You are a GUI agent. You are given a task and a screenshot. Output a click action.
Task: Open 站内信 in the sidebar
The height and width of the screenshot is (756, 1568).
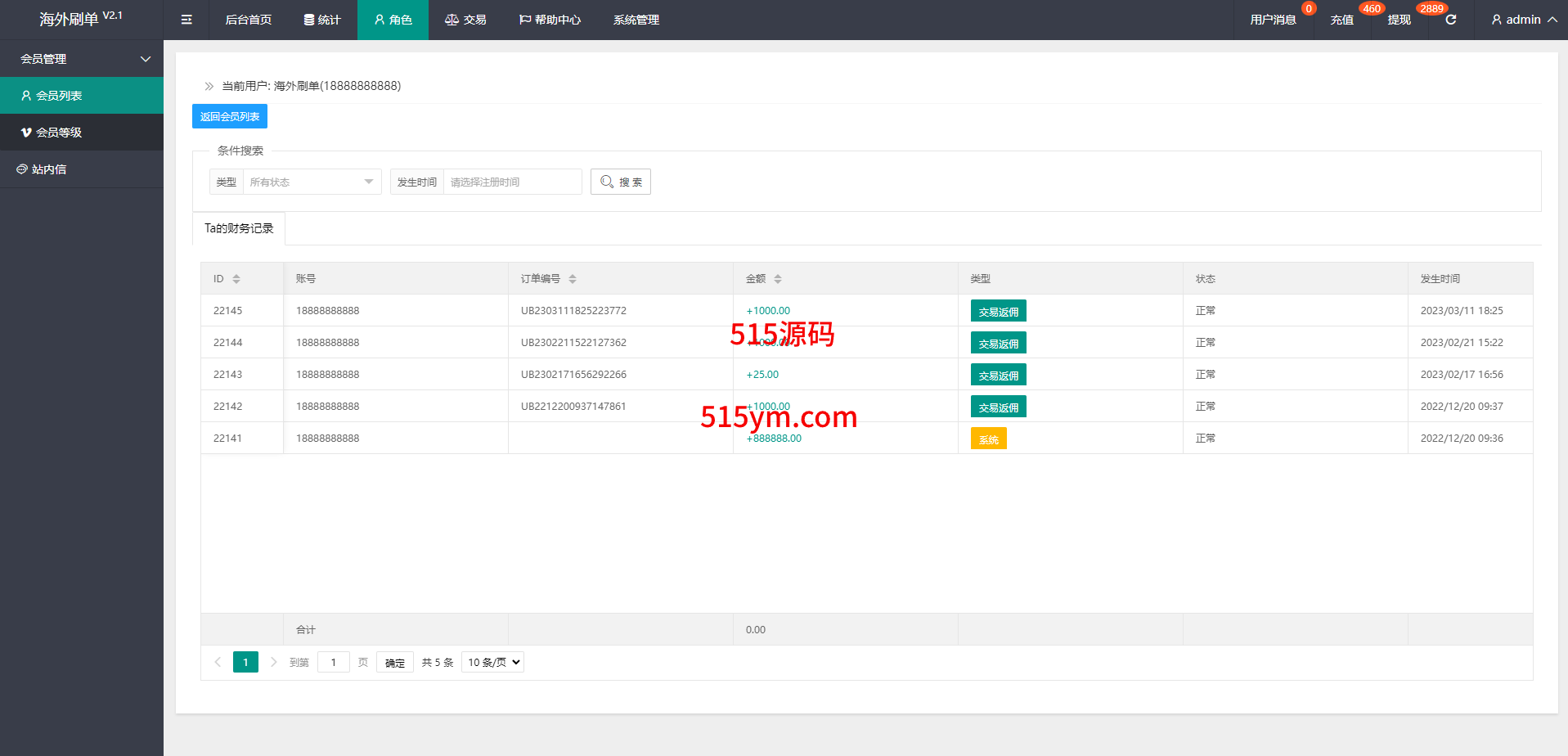coord(49,169)
